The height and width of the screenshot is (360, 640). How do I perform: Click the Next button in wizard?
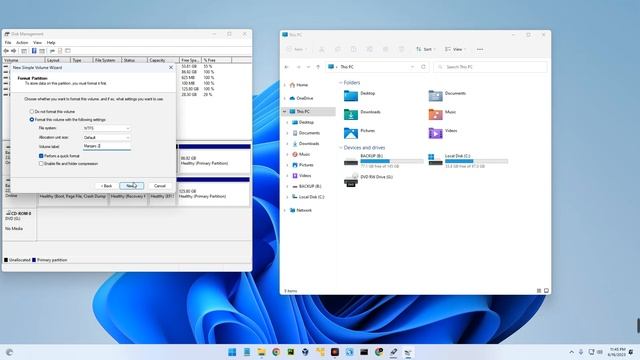click(x=131, y=186)
